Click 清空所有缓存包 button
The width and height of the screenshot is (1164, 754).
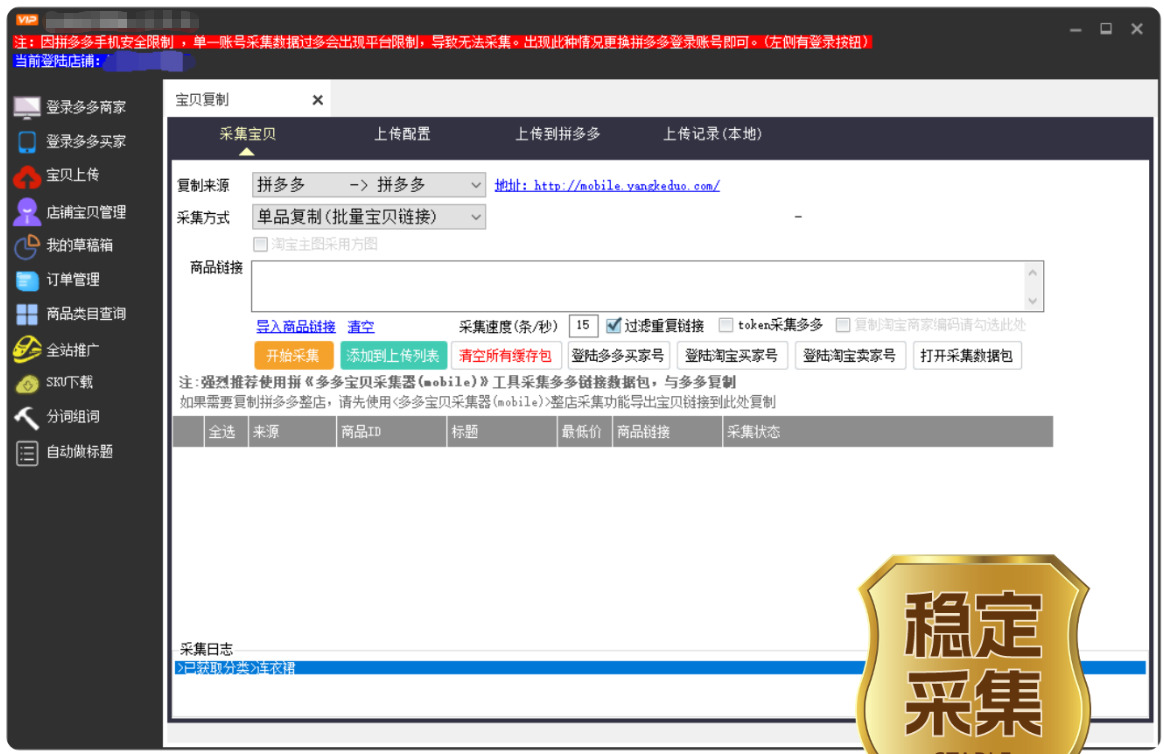506,355
